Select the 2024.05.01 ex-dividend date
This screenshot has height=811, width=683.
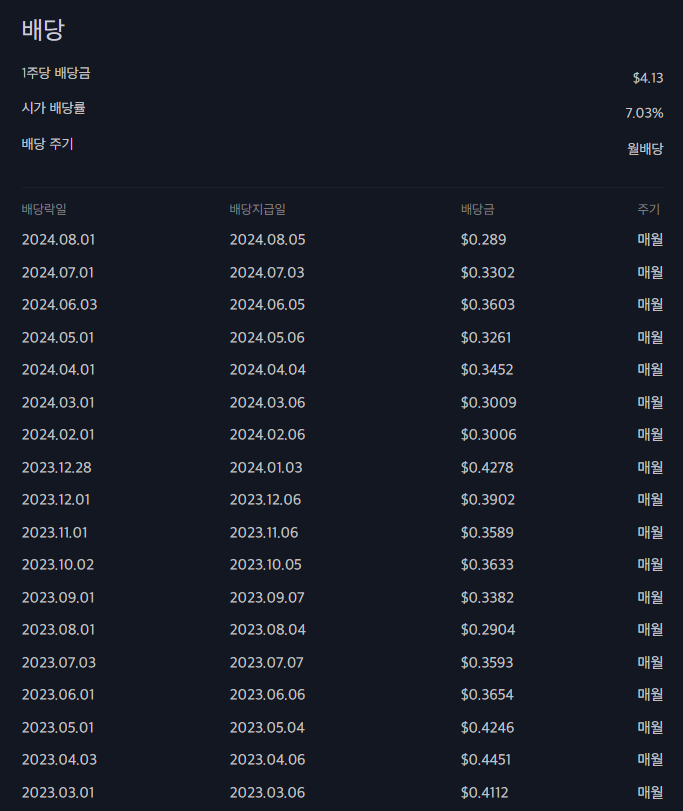click(58, 338)
